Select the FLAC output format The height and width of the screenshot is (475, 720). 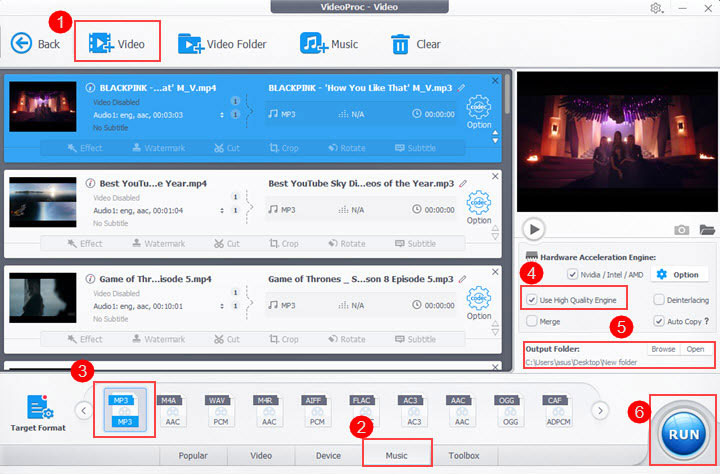(x=362, y=410)
